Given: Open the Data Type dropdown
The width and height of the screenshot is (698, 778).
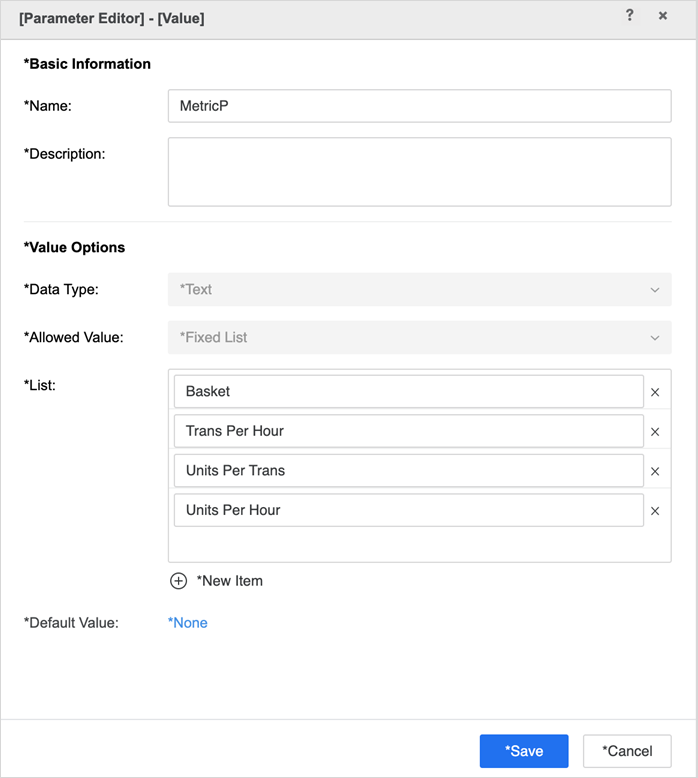Looking at the screenshot, I should [419, 290].
